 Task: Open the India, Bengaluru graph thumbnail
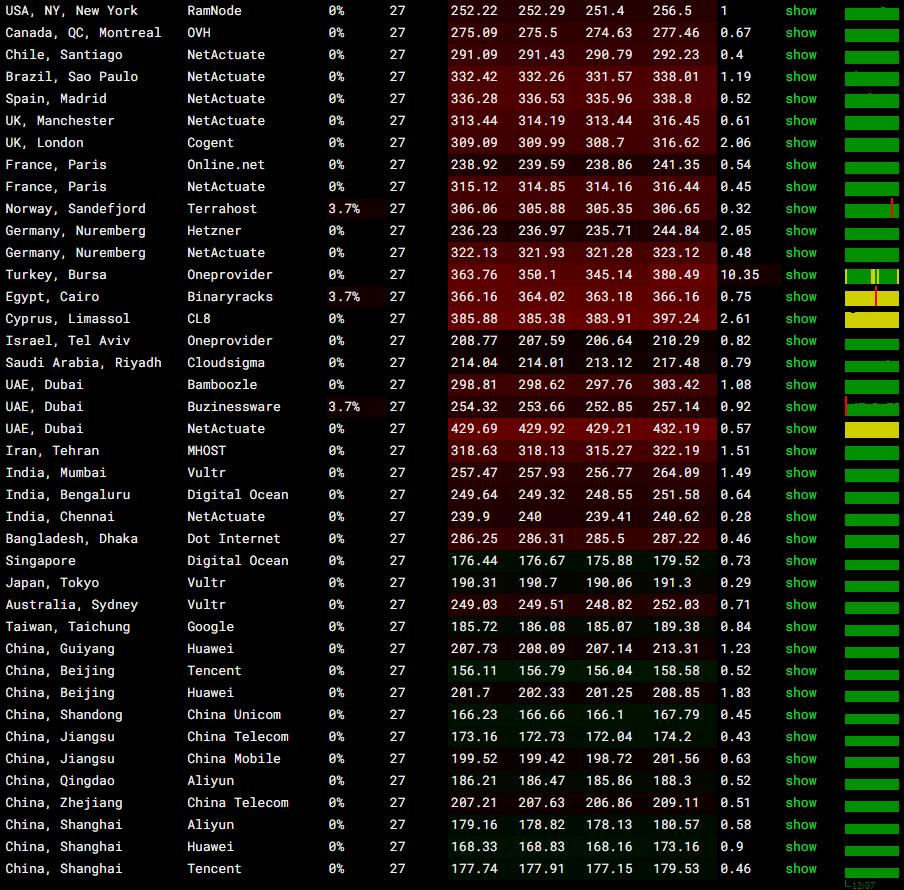(x=872, y=497)
